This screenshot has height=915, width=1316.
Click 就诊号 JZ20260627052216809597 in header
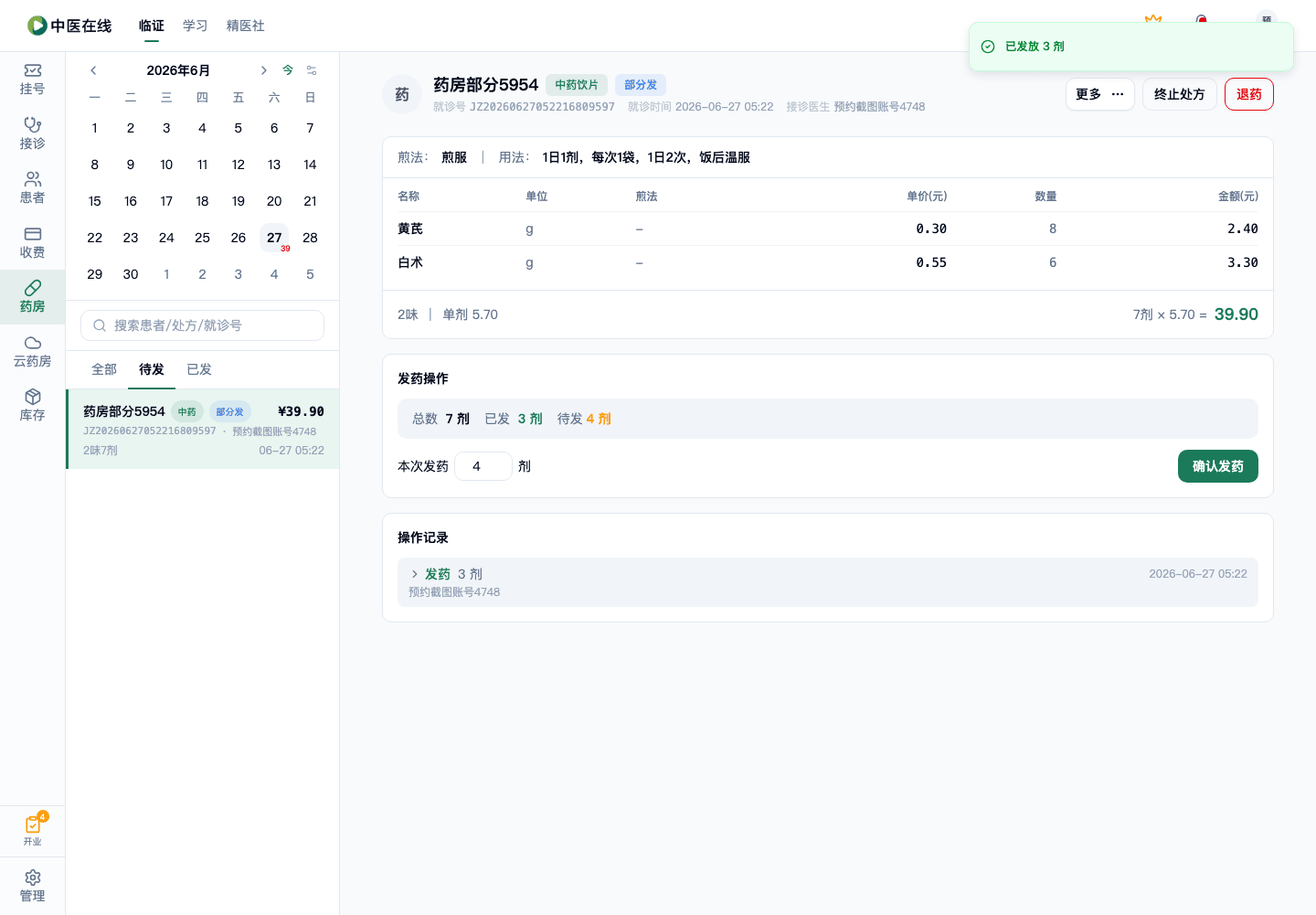524,107
